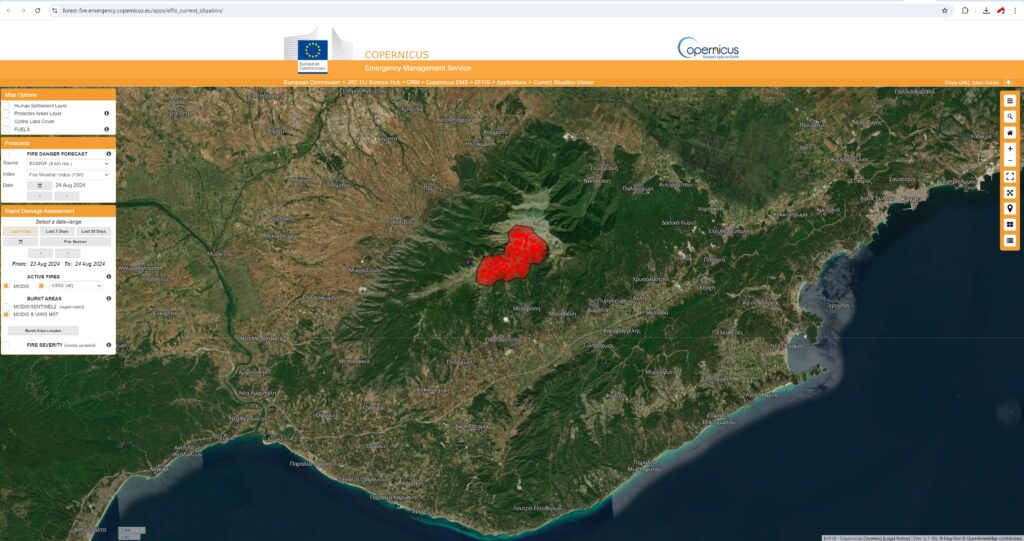Screen dimensions: 1024x541
Task: Click the location pin marker icon
Action: tap(1010, 208)
